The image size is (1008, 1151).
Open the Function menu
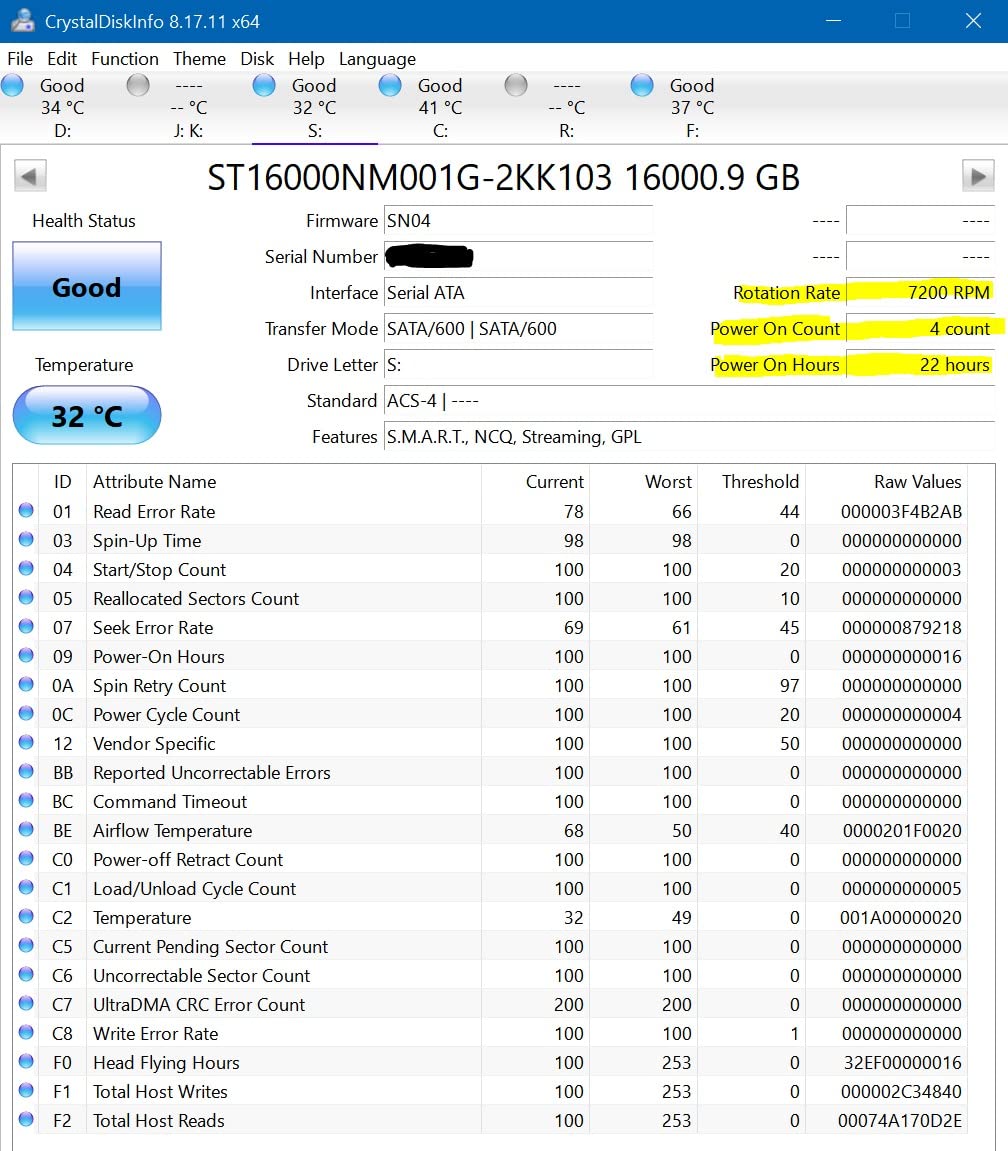125,59
